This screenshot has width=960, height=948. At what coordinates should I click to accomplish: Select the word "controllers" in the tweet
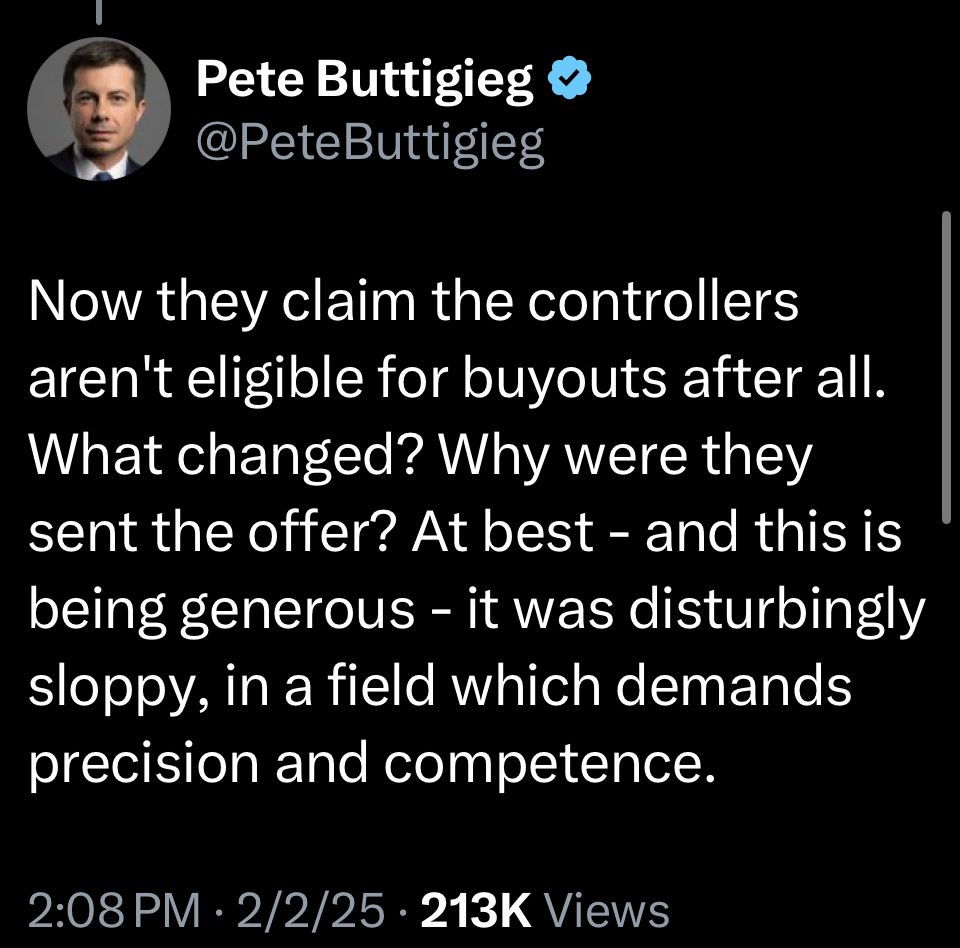[663, 301]
